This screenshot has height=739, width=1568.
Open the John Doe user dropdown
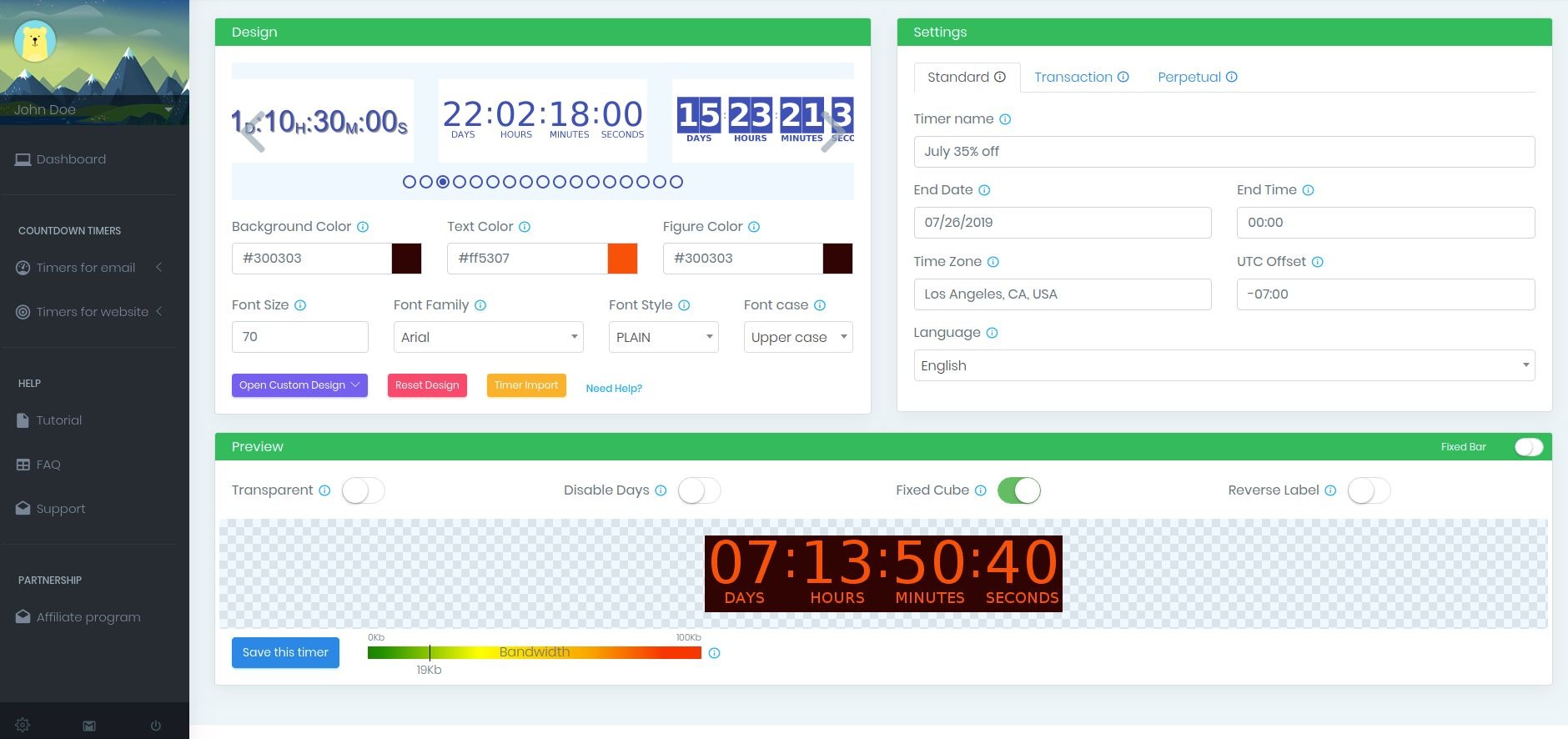tap(93, 110)
